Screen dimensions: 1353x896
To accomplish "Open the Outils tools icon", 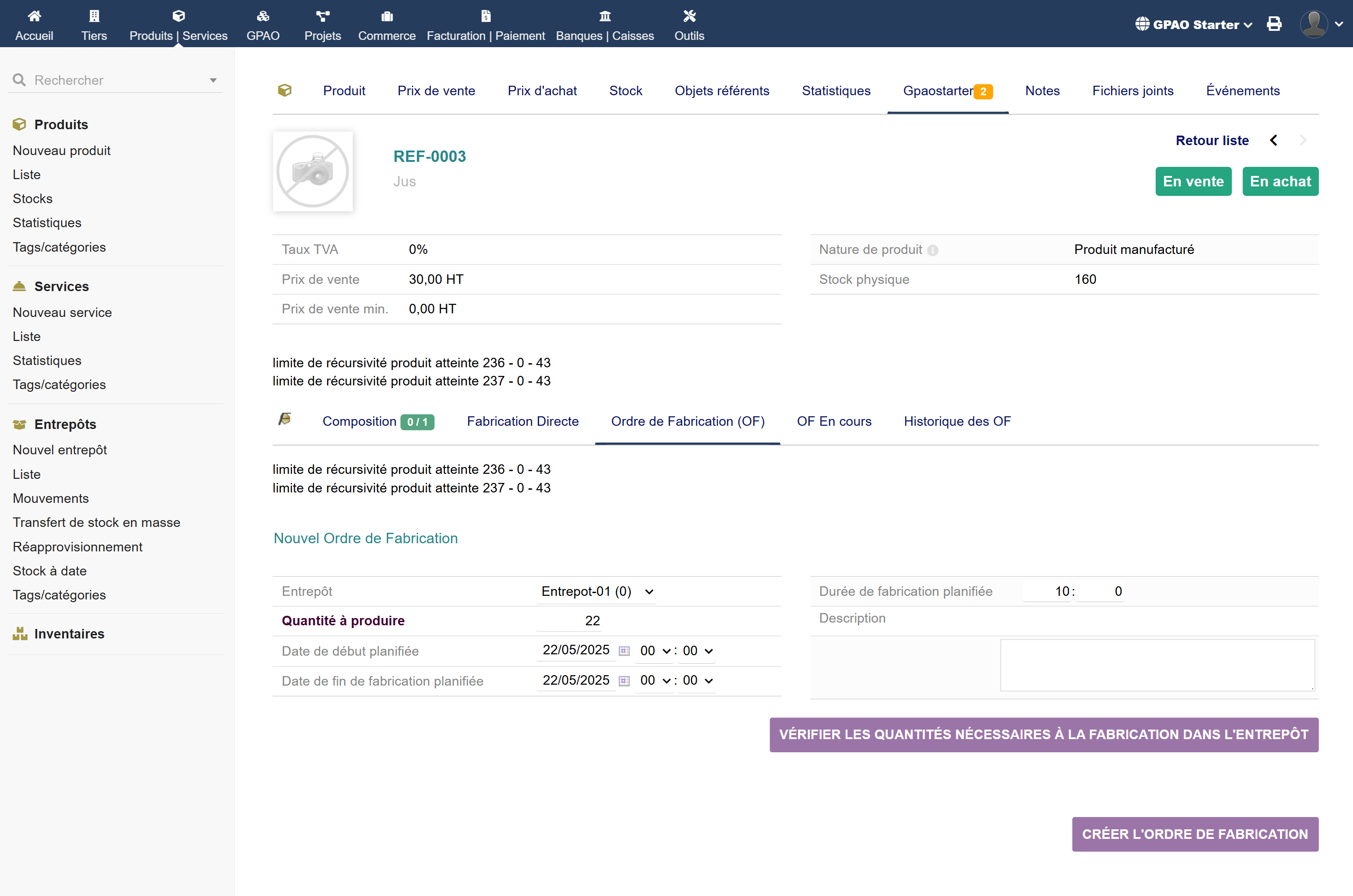I will pos(689,16).
